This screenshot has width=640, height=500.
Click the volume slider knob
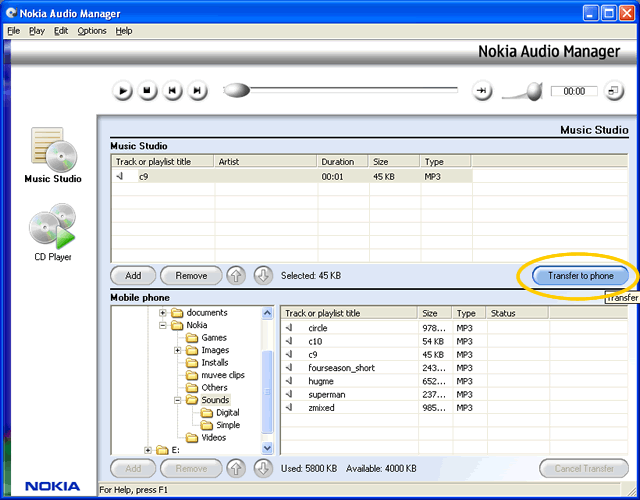[534, 92]
